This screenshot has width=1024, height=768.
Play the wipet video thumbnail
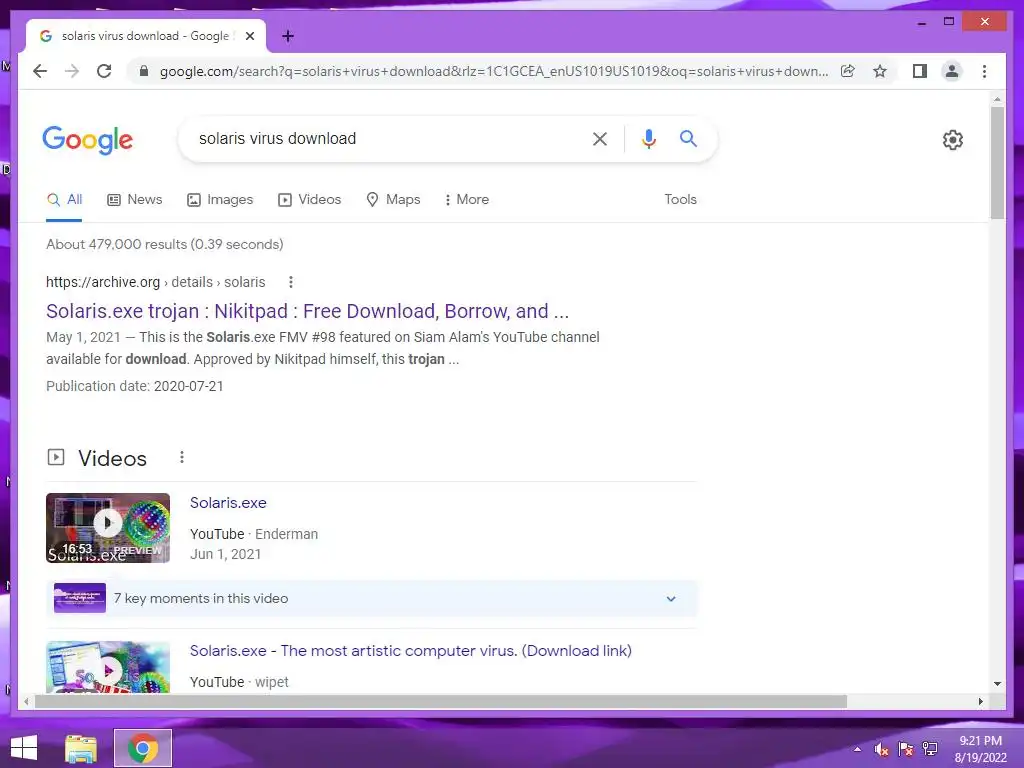pyautogui.click(x=108, y=667)
